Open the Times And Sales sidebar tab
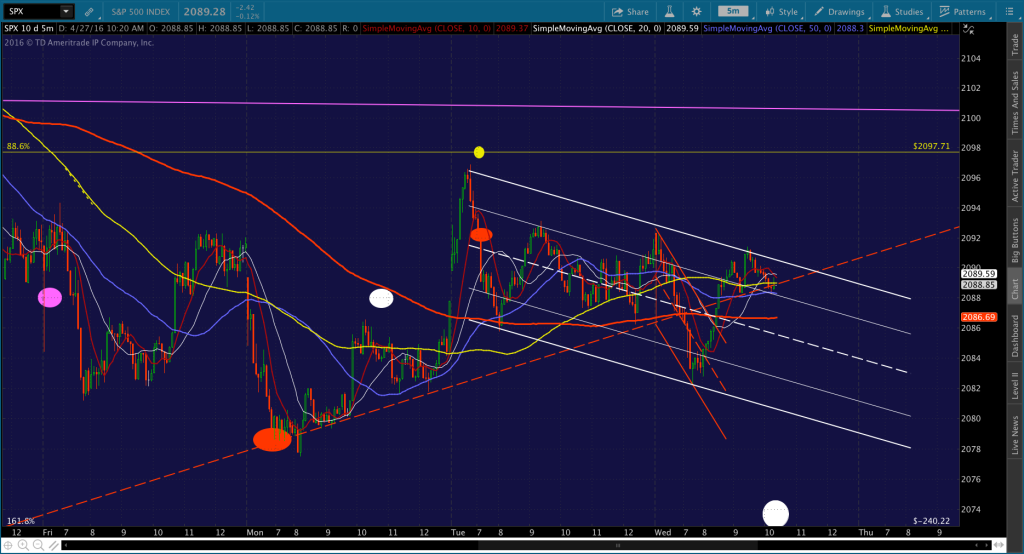1024x554 pixels. coord(1015,103)
